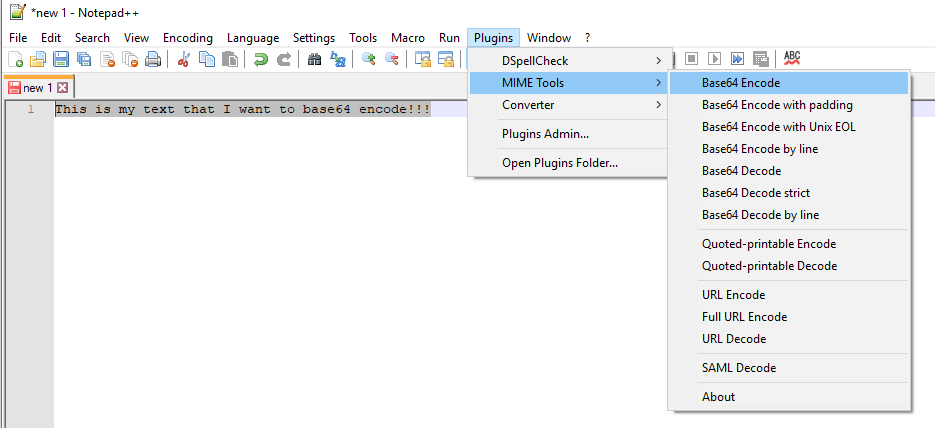This screenshot has width=935, height=428.
Task: Open the Language menu
Action: coord(253,38)
